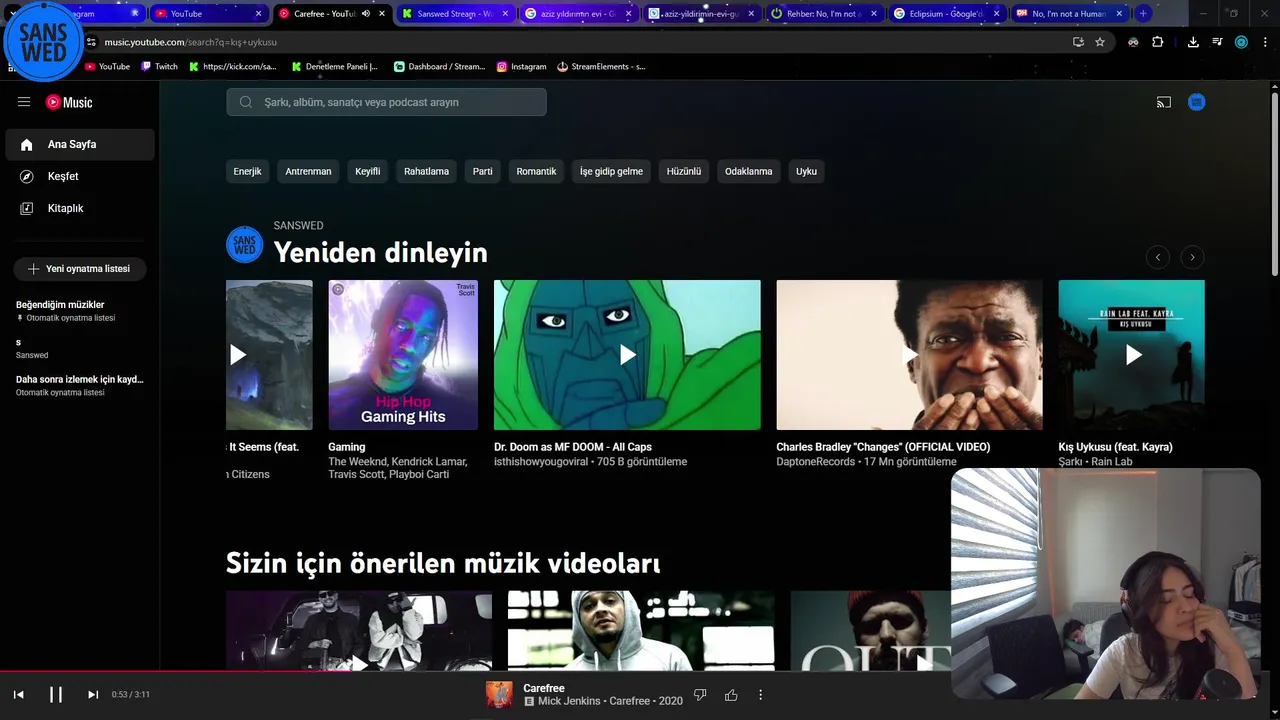Open browser downloads icon
The height and width of the screenshot is (720, 1280).
pyautogui.click(x=1193, y=42)
